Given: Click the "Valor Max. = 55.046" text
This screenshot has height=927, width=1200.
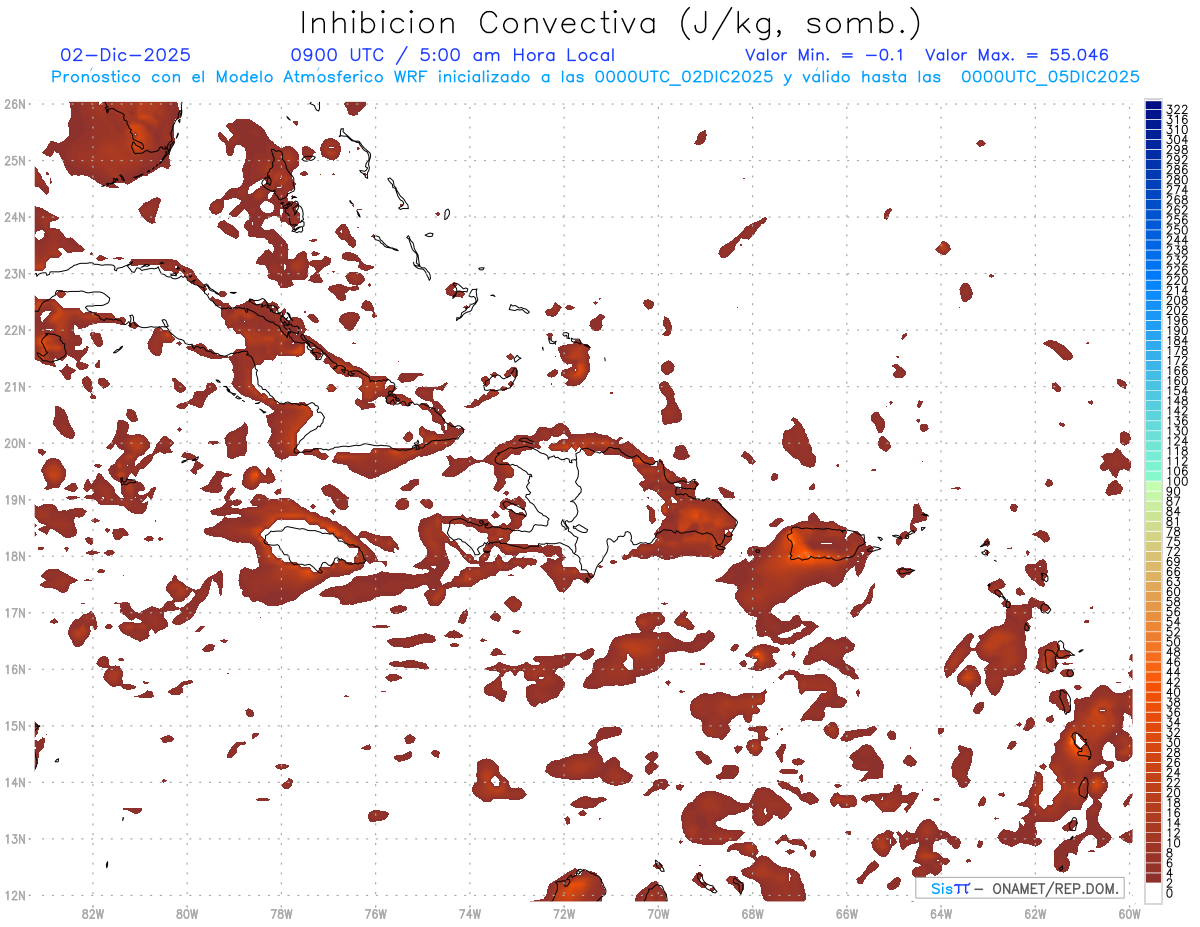Looking at the screenshot, I should [x=1017, y=56].
